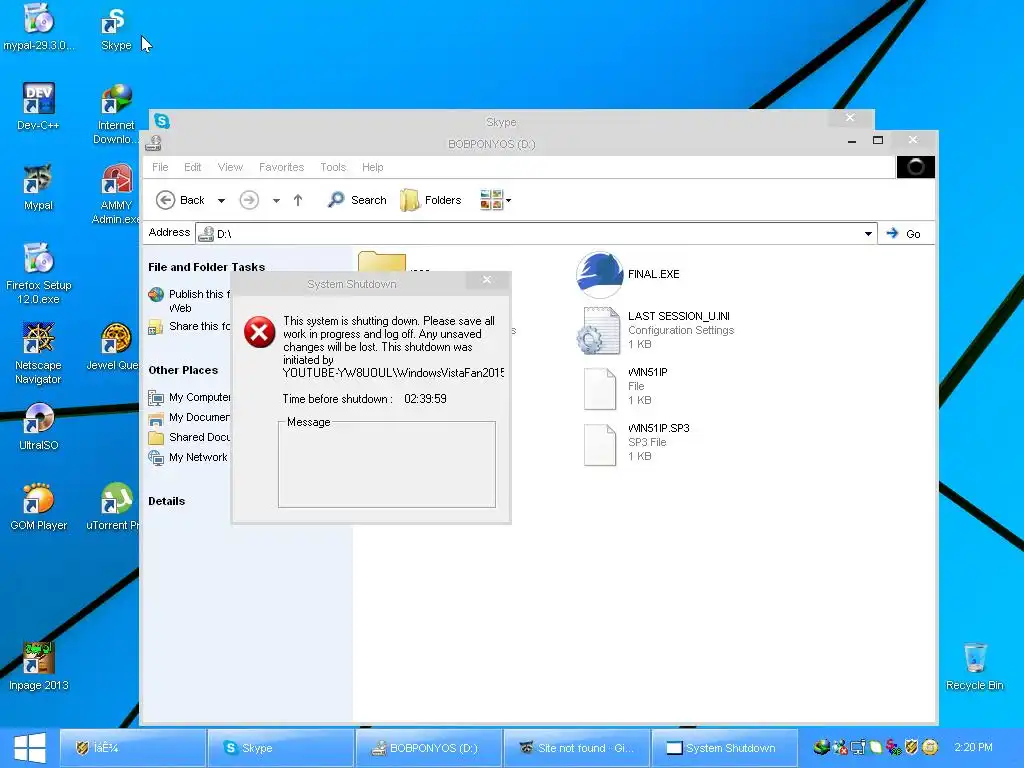Switch to BOBPONYOS (D:) taskbar button

[428, 748]
